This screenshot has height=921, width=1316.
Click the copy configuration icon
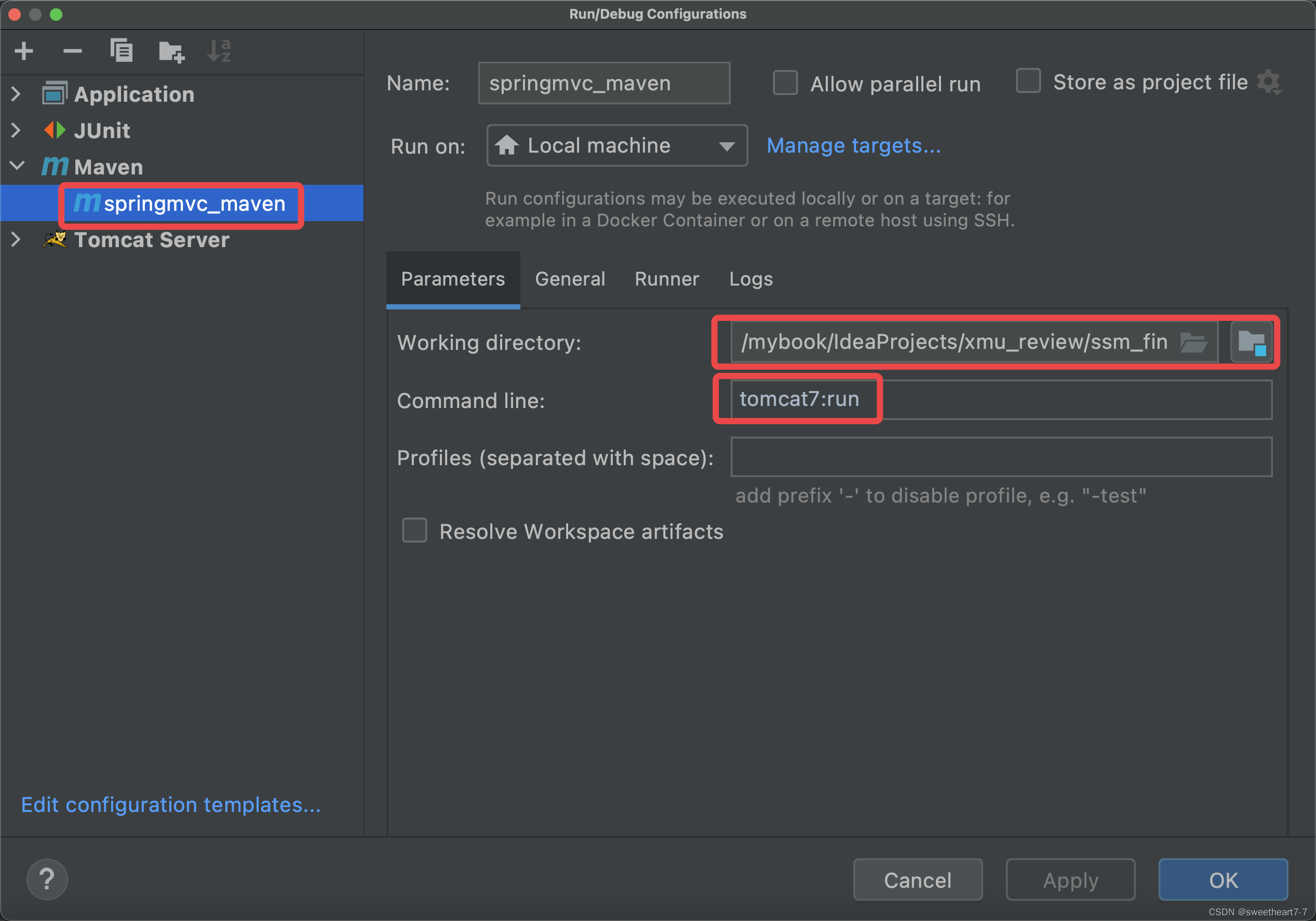(119, 49)
